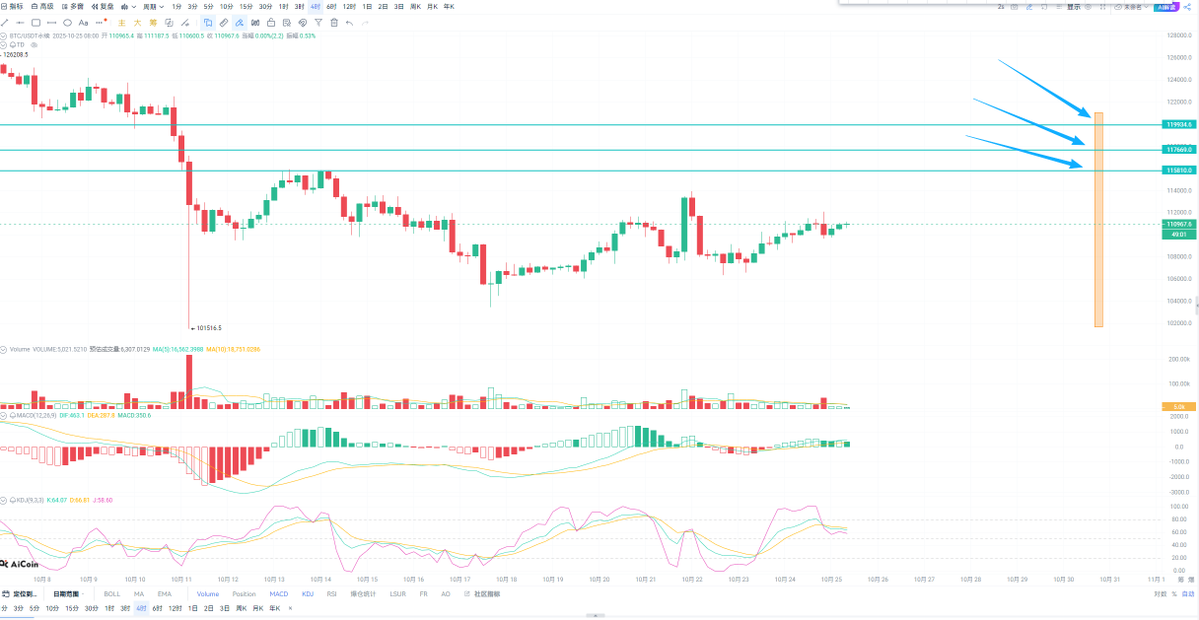This screenshot has width=1199, height=620.
Task: Toggle the BOLL indicator
Action: coord(112,594)
